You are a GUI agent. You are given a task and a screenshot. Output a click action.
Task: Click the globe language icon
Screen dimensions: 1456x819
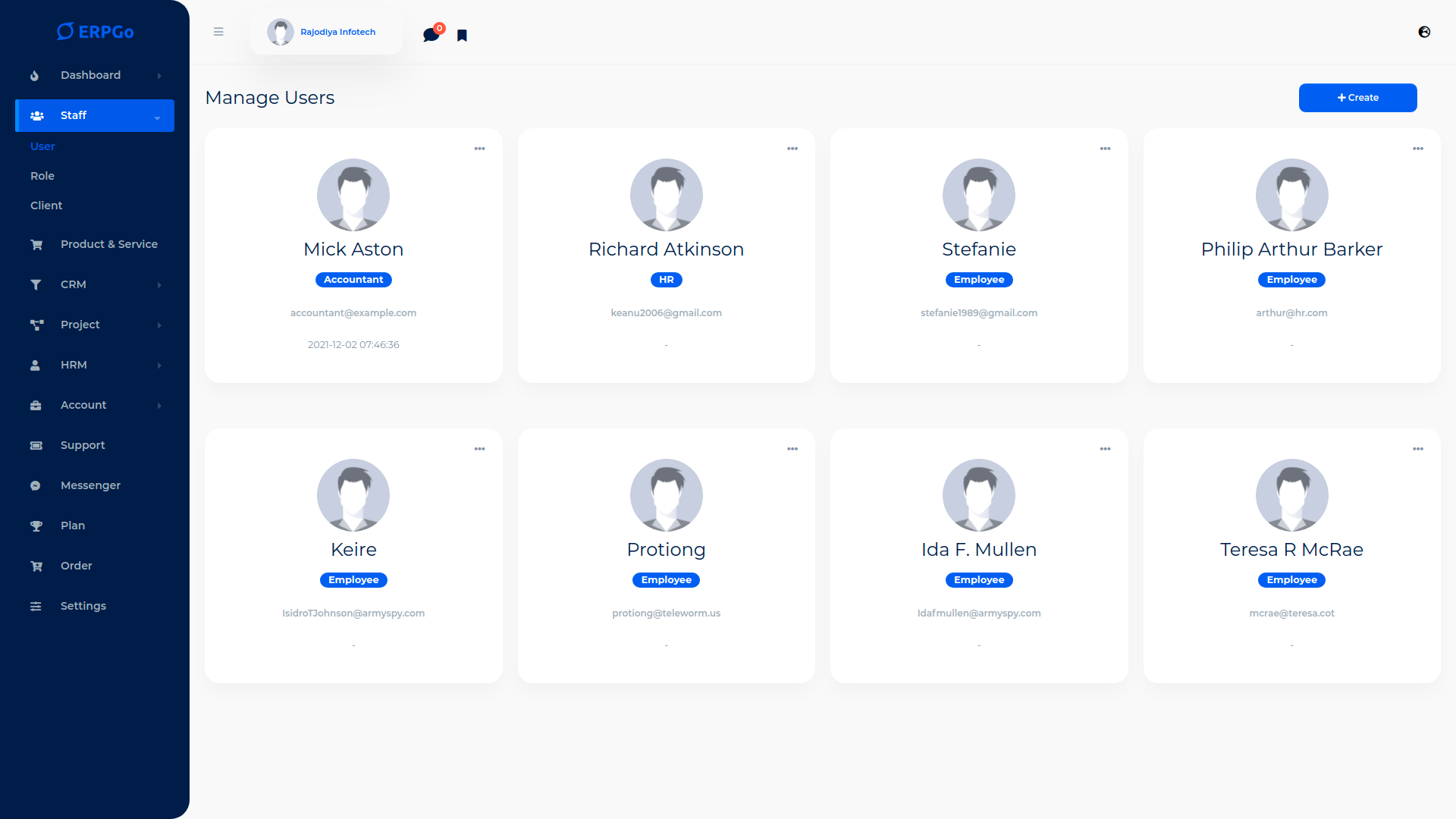pyautogui.click(x=1424, y=32)
